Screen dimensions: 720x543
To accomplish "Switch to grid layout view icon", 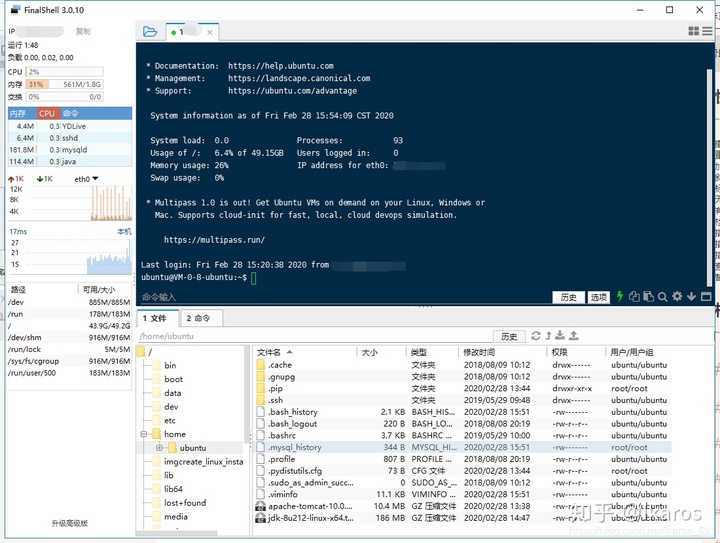I will [x=693, y=31].
